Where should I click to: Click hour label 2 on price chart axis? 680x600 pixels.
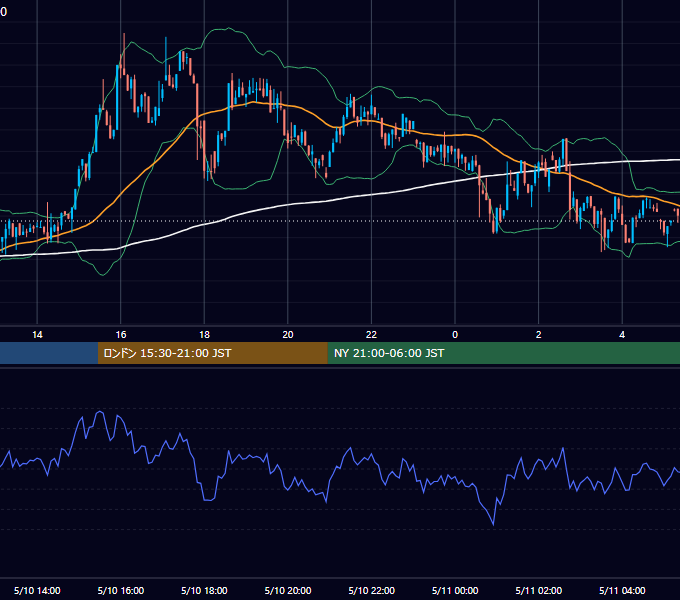click(x=539, y=335)
